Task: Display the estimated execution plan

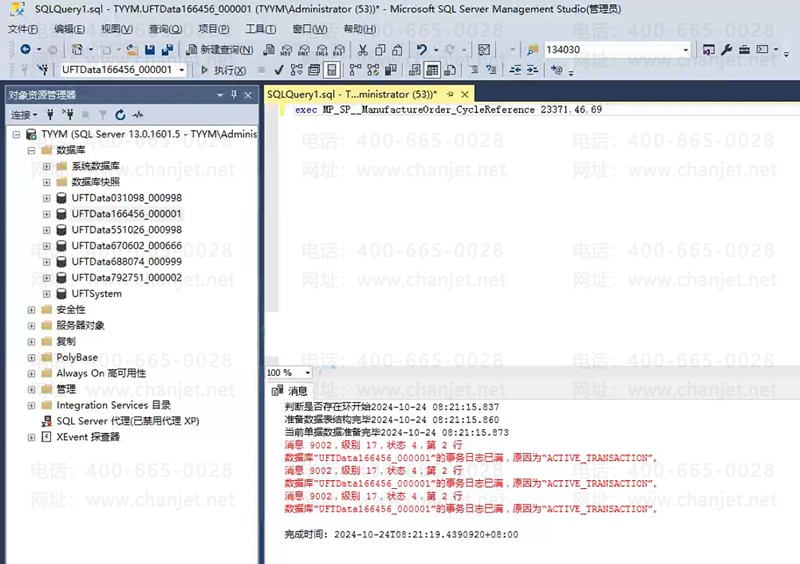Action: pyautogui.click(x=296, y=69)
